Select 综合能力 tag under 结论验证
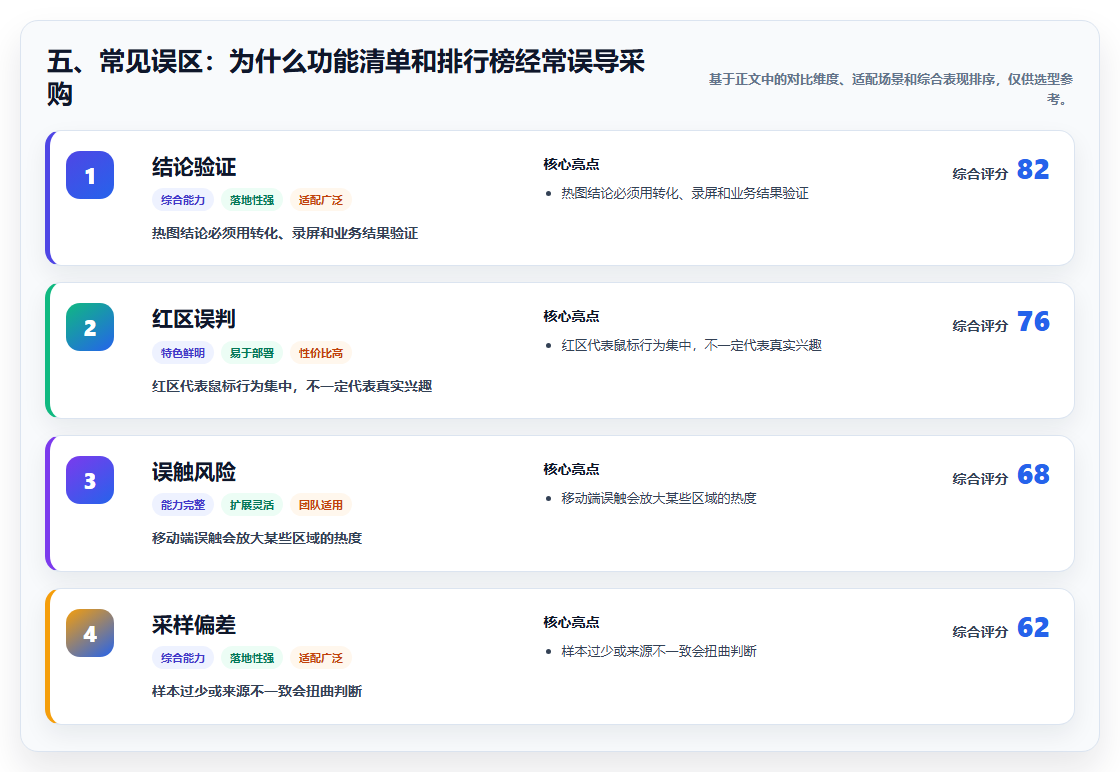 click(183, 200)
